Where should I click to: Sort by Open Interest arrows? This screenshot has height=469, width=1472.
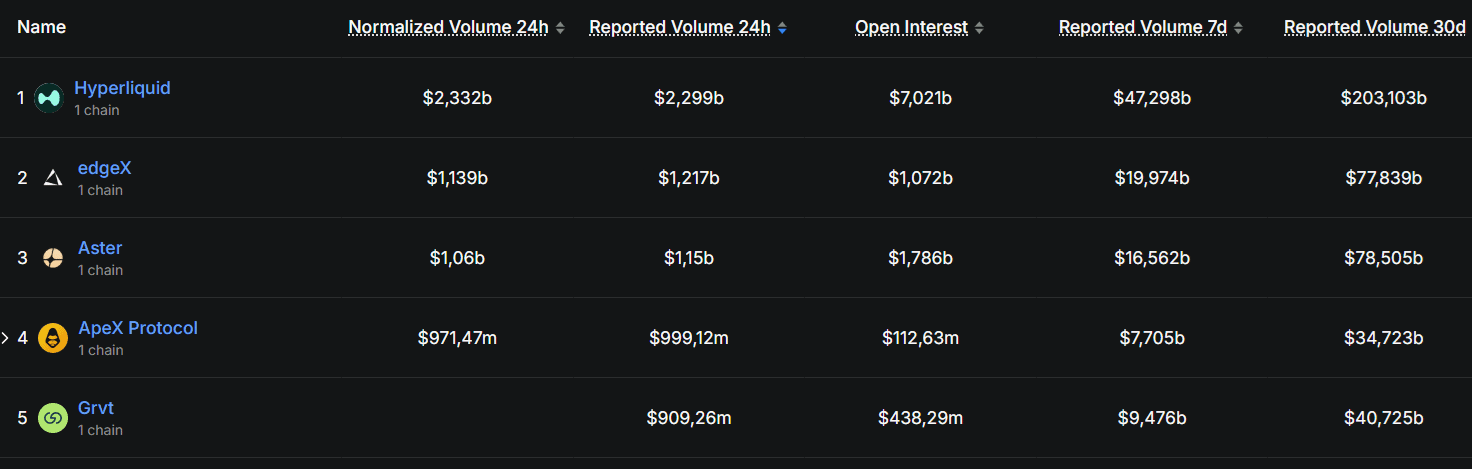coord(979,28)
